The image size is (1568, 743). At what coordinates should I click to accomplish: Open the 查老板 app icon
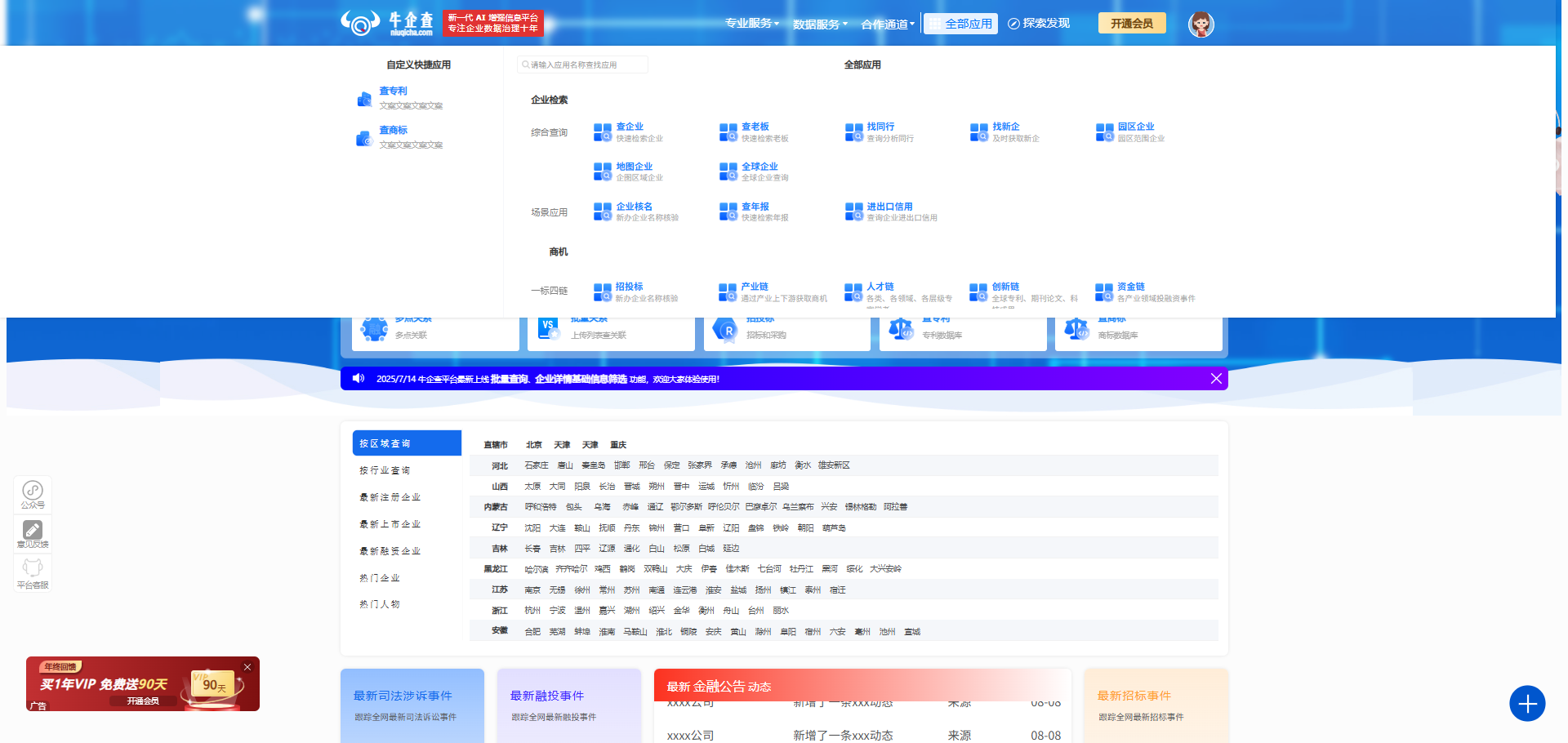click(728, 132)
